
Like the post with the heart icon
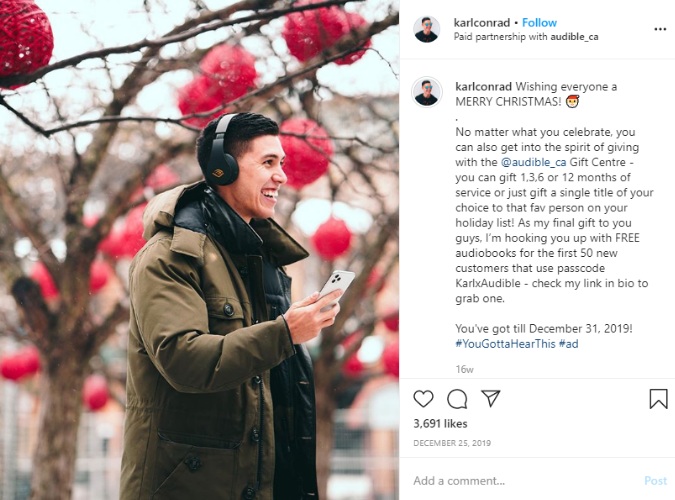[x=423, y=398]
